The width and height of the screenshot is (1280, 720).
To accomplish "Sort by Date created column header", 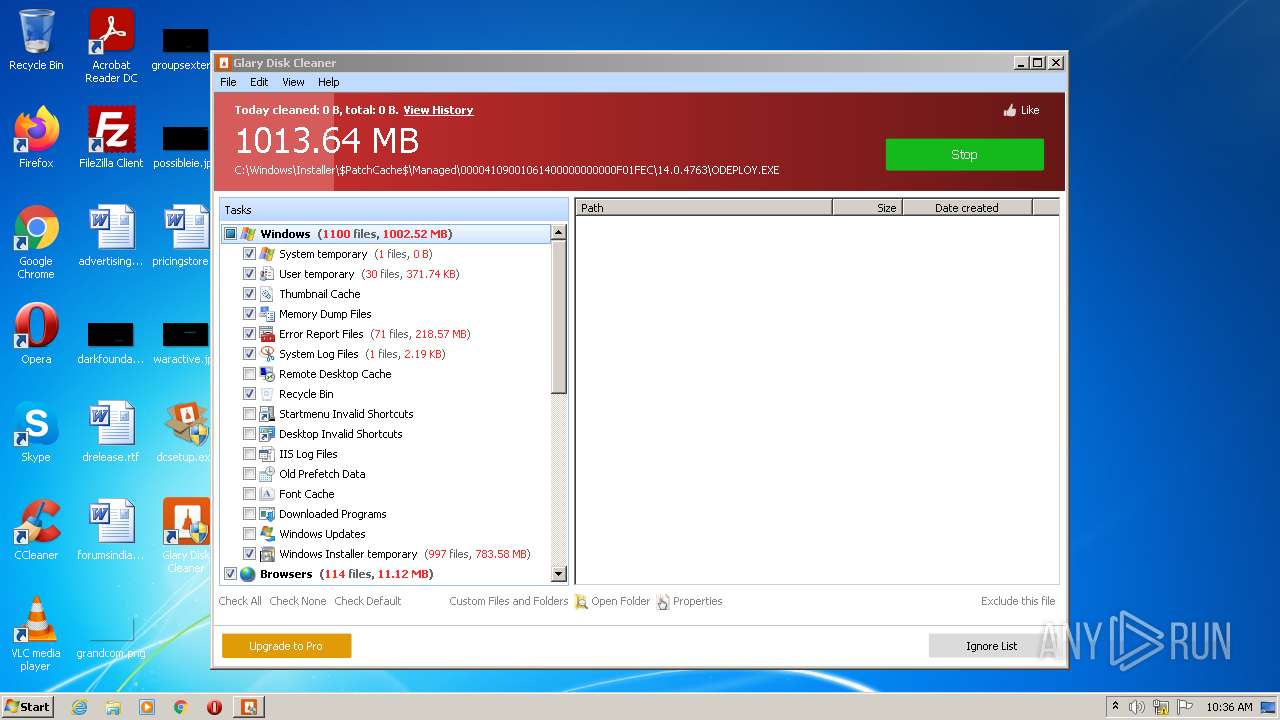I will [x=967, y=208].
